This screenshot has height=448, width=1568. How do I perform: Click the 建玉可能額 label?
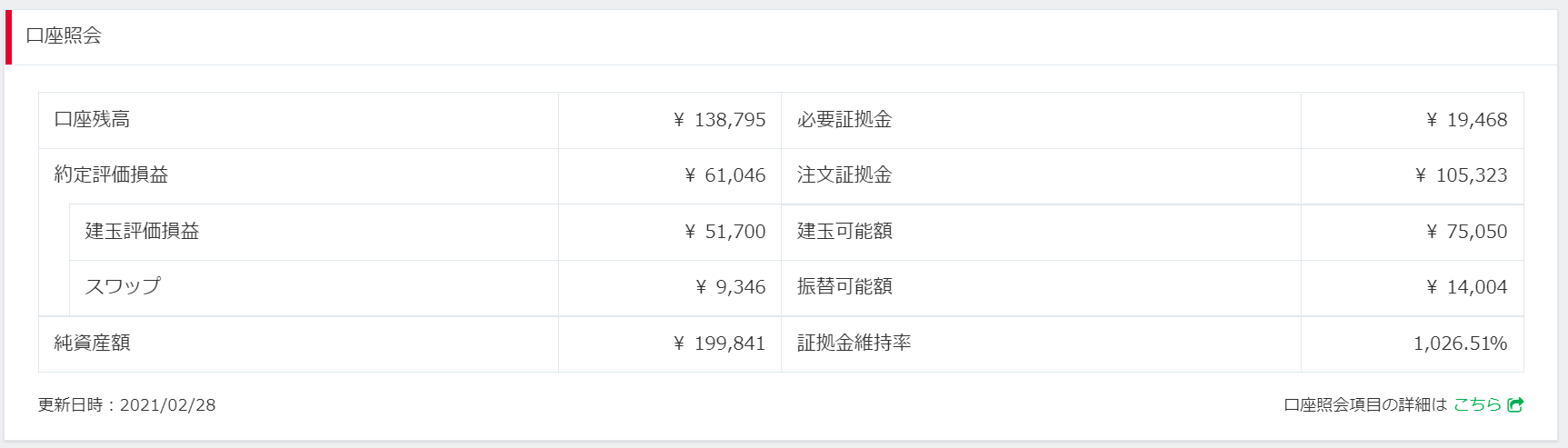pyautogui.click(x=844, y=232)
